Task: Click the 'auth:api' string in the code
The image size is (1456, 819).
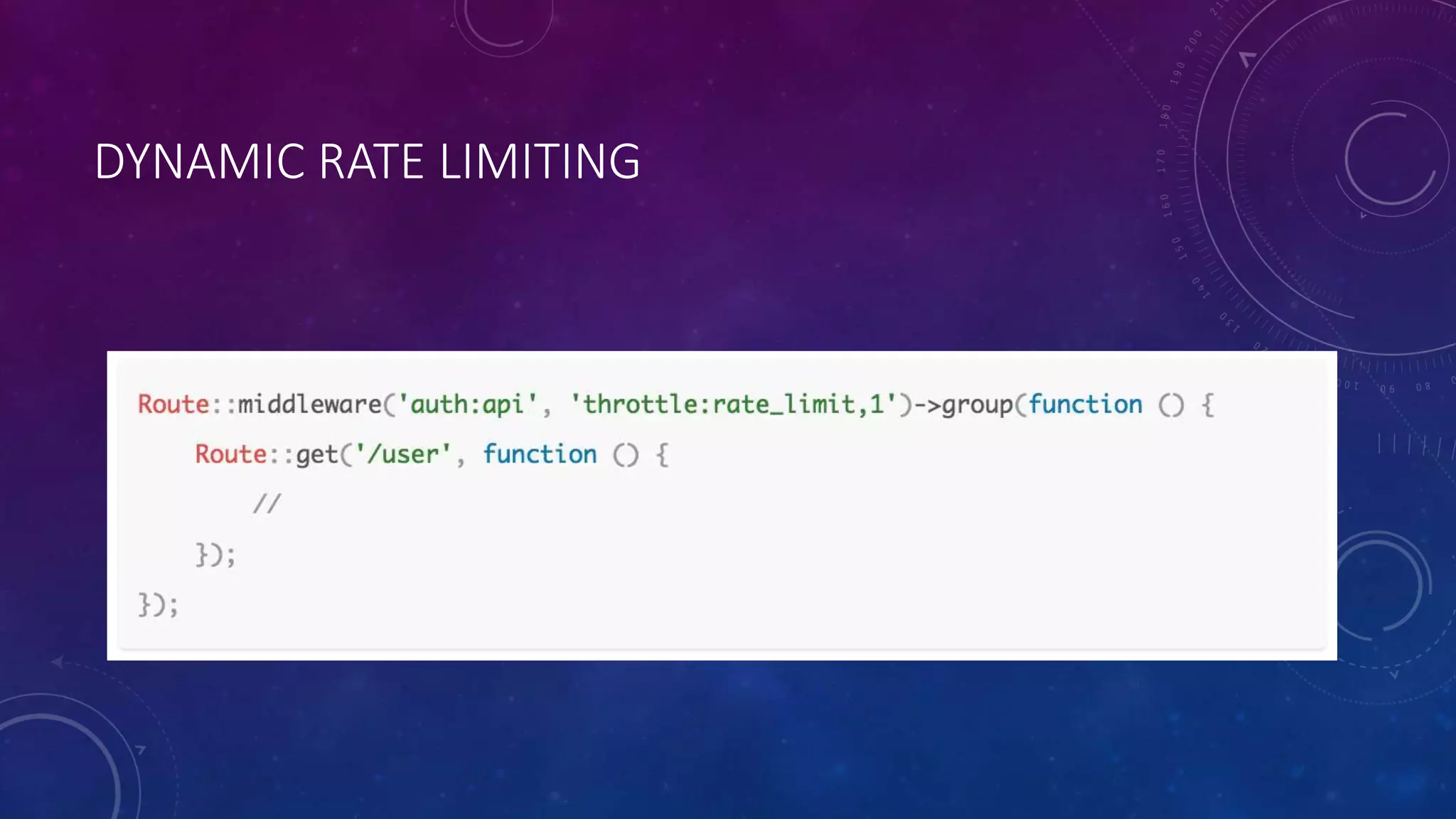Action: [466, 405]
